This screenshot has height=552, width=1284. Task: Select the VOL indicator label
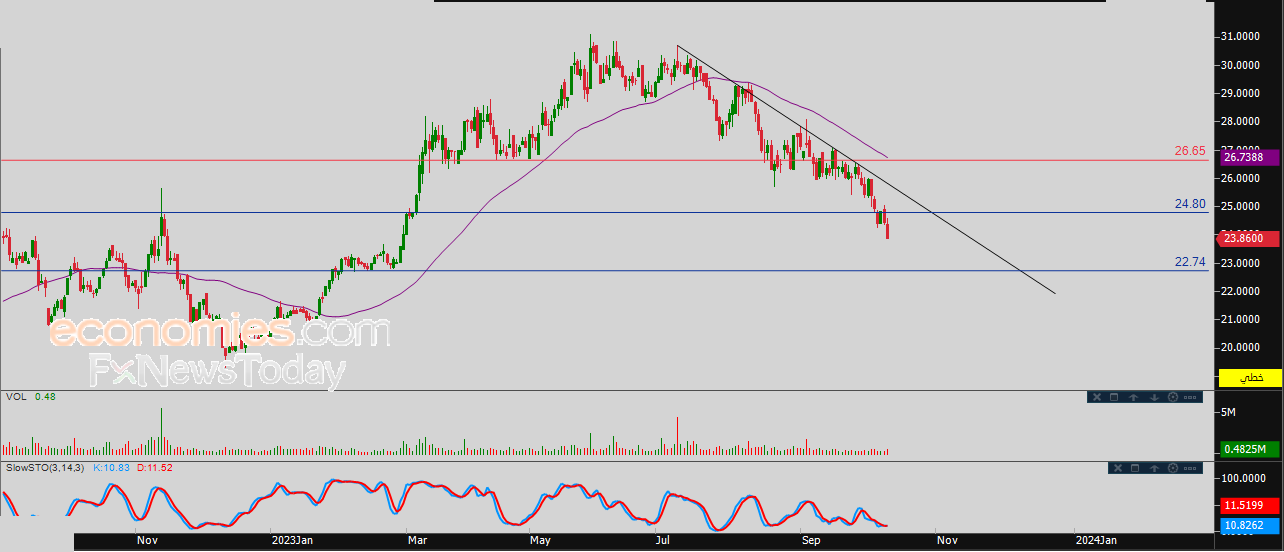click(16, 396)
